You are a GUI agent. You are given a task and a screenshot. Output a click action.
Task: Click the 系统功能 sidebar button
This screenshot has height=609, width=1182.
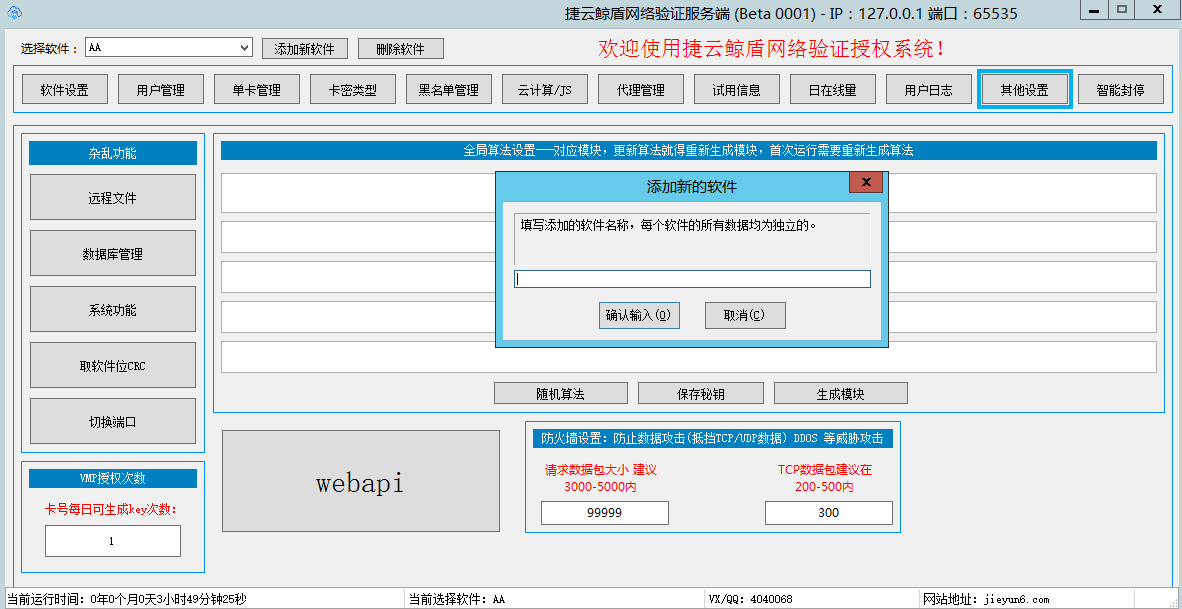(112, 309)
